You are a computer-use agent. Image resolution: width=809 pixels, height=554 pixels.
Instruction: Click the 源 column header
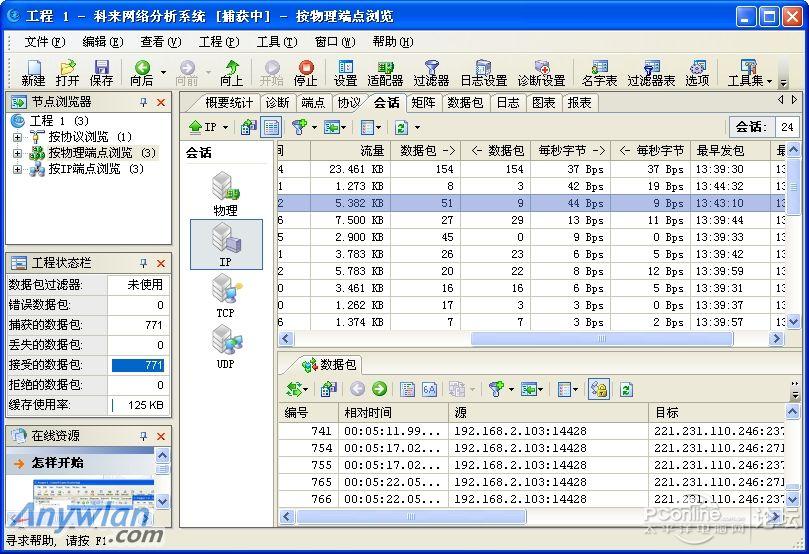[548, 413]
